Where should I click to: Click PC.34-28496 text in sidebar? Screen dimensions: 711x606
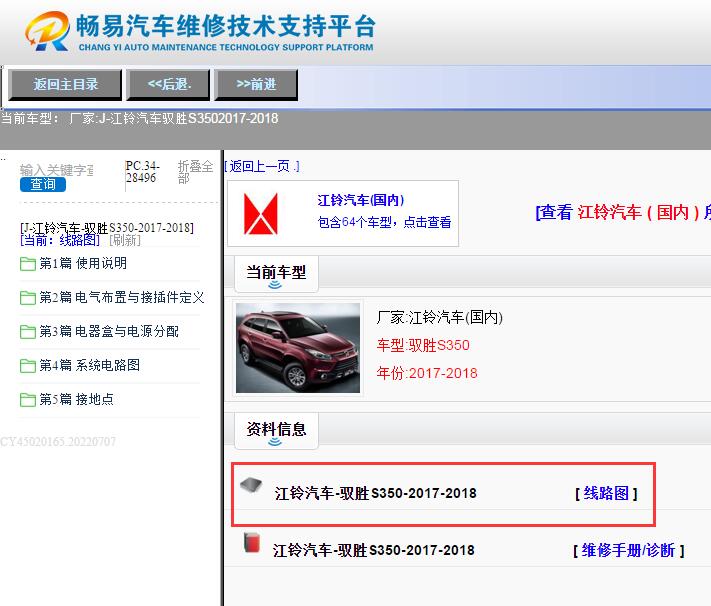pos(143,172)
